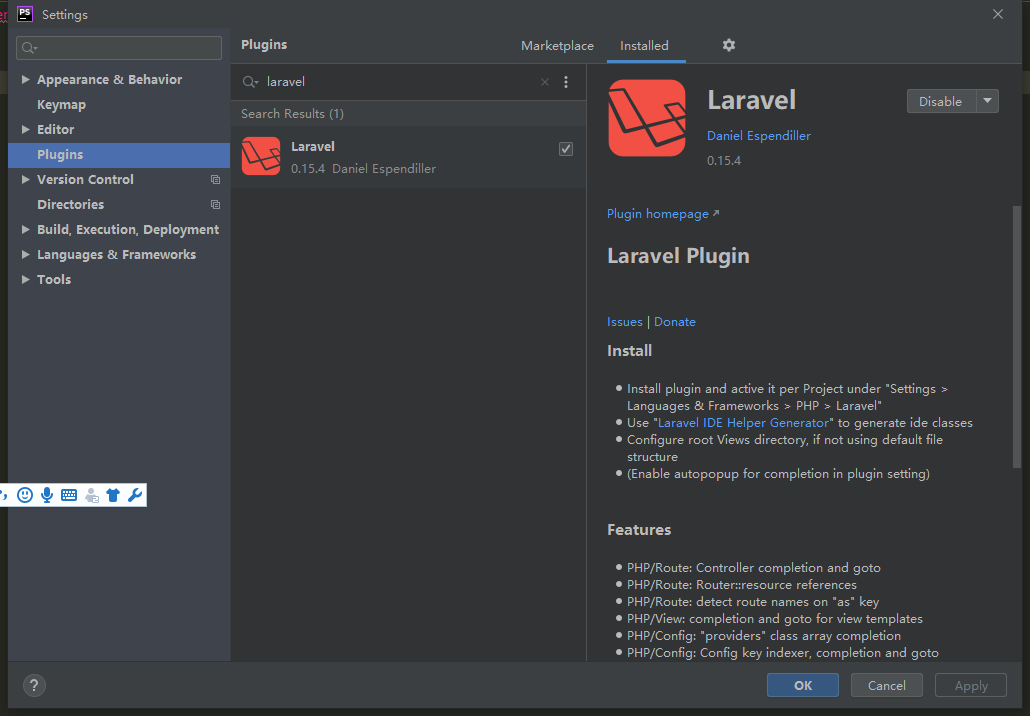Screen dimensions: 1030x716
Task: Click the three-dot options icon beside plugin search
Action: click(566, 82)
